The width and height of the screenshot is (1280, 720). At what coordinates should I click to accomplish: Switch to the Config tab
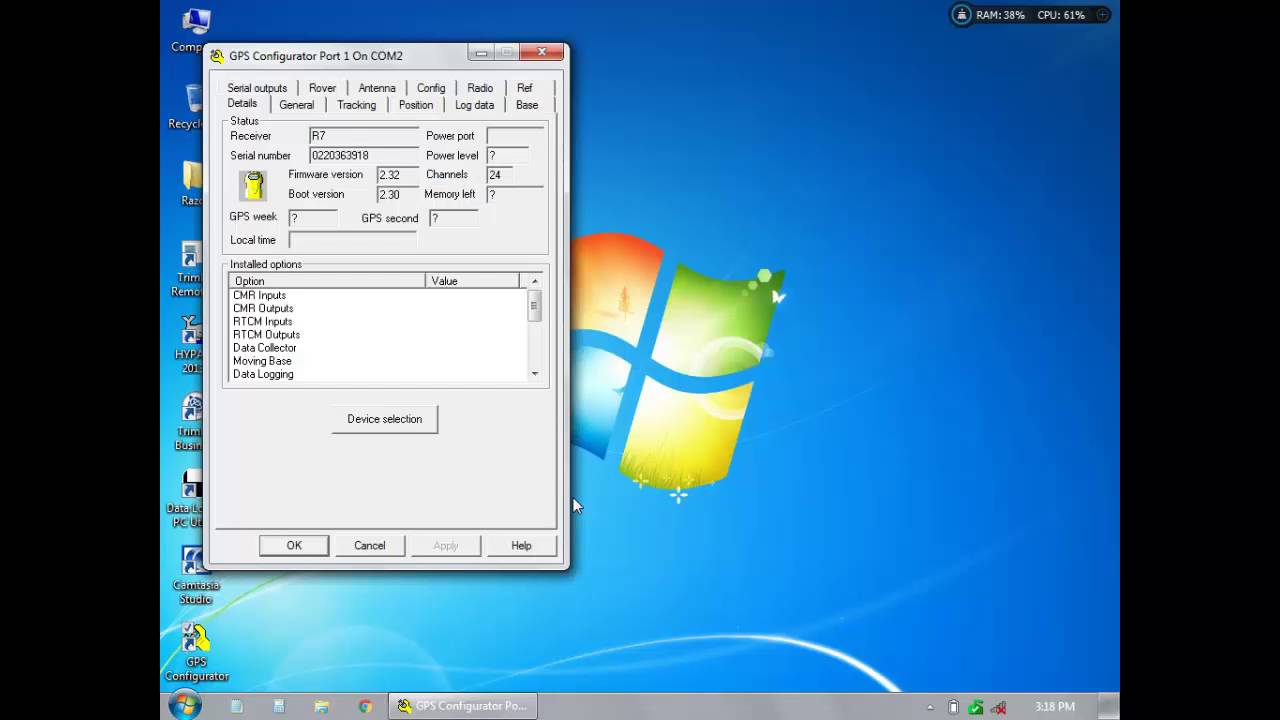pos(431,88)
